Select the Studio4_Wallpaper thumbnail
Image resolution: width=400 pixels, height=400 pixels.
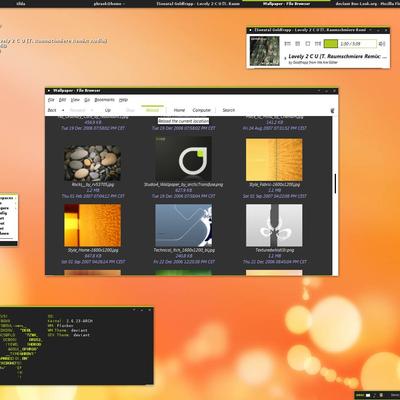coord(184,158)
